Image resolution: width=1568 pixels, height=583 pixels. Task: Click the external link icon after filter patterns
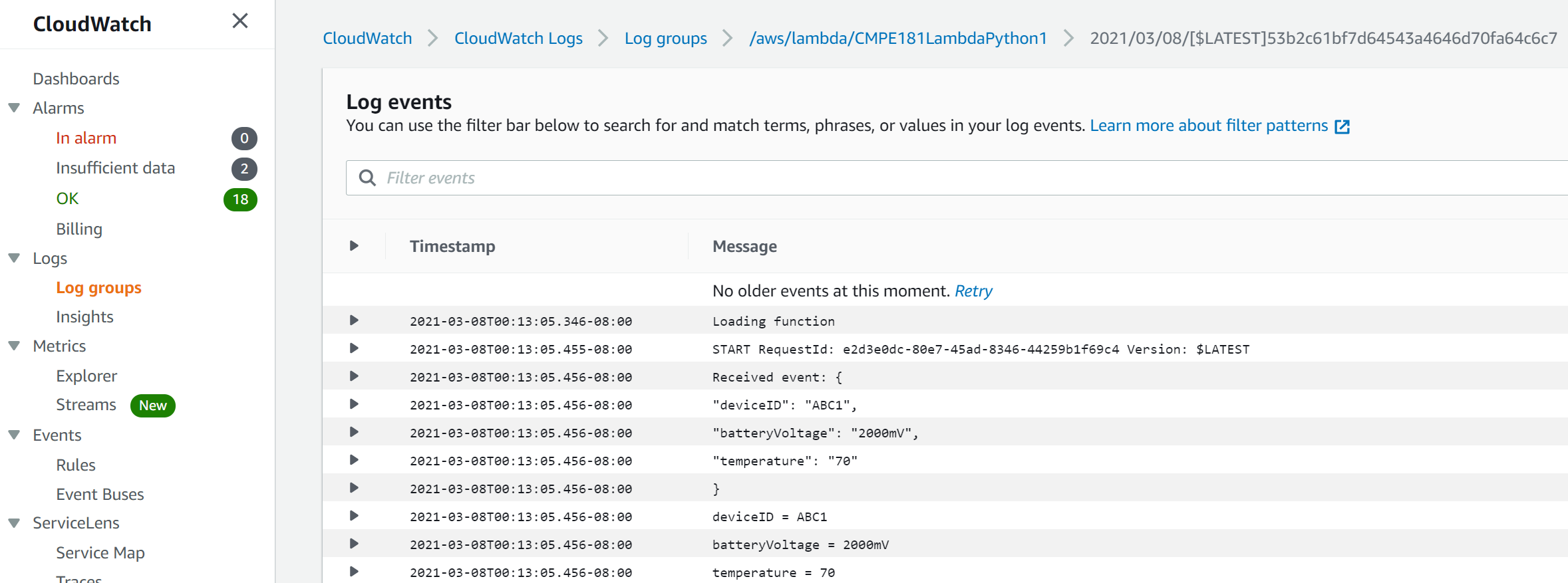coord(1342,126)
